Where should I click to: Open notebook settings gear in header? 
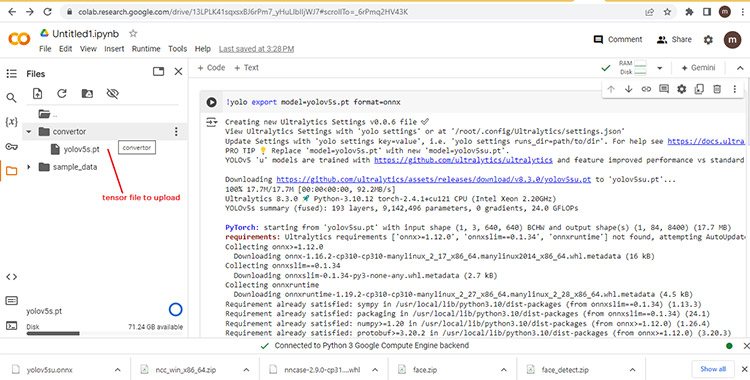[708, 40]
